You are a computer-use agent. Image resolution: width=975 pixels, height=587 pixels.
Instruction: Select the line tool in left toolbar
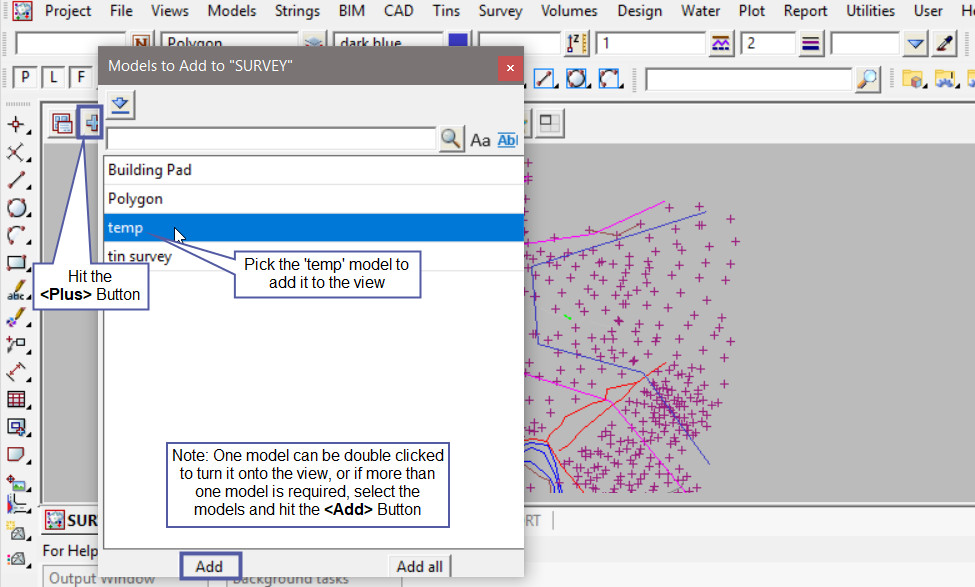[x=16, y=181]
